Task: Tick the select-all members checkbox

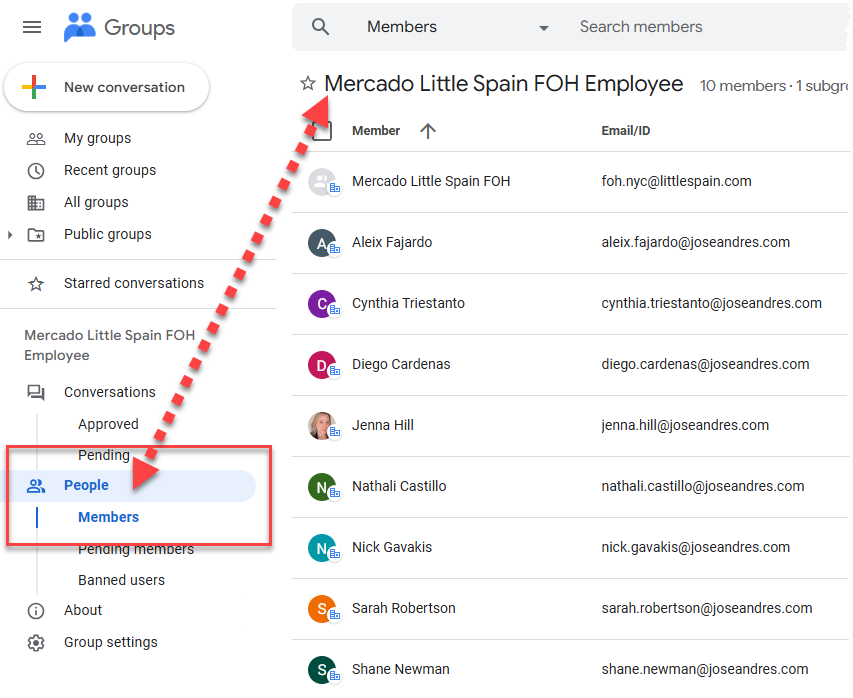Action: coord(322,131)
